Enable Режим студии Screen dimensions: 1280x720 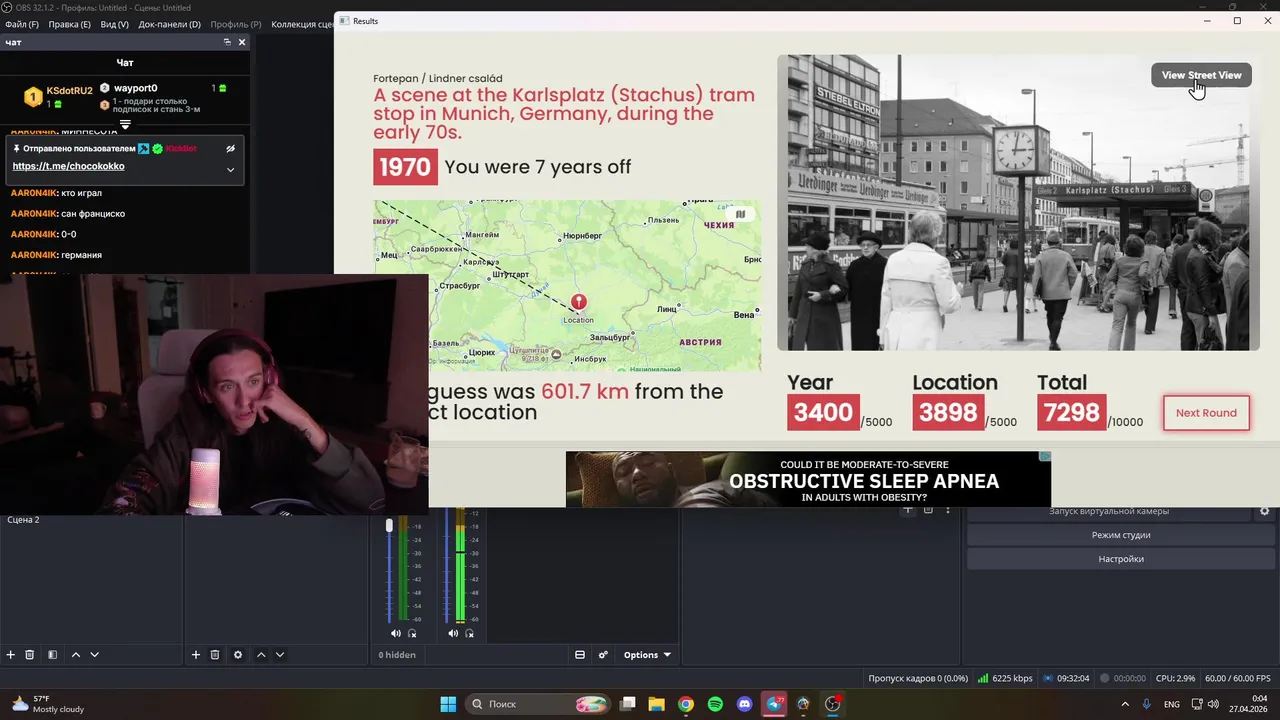tap(1121, 535)
